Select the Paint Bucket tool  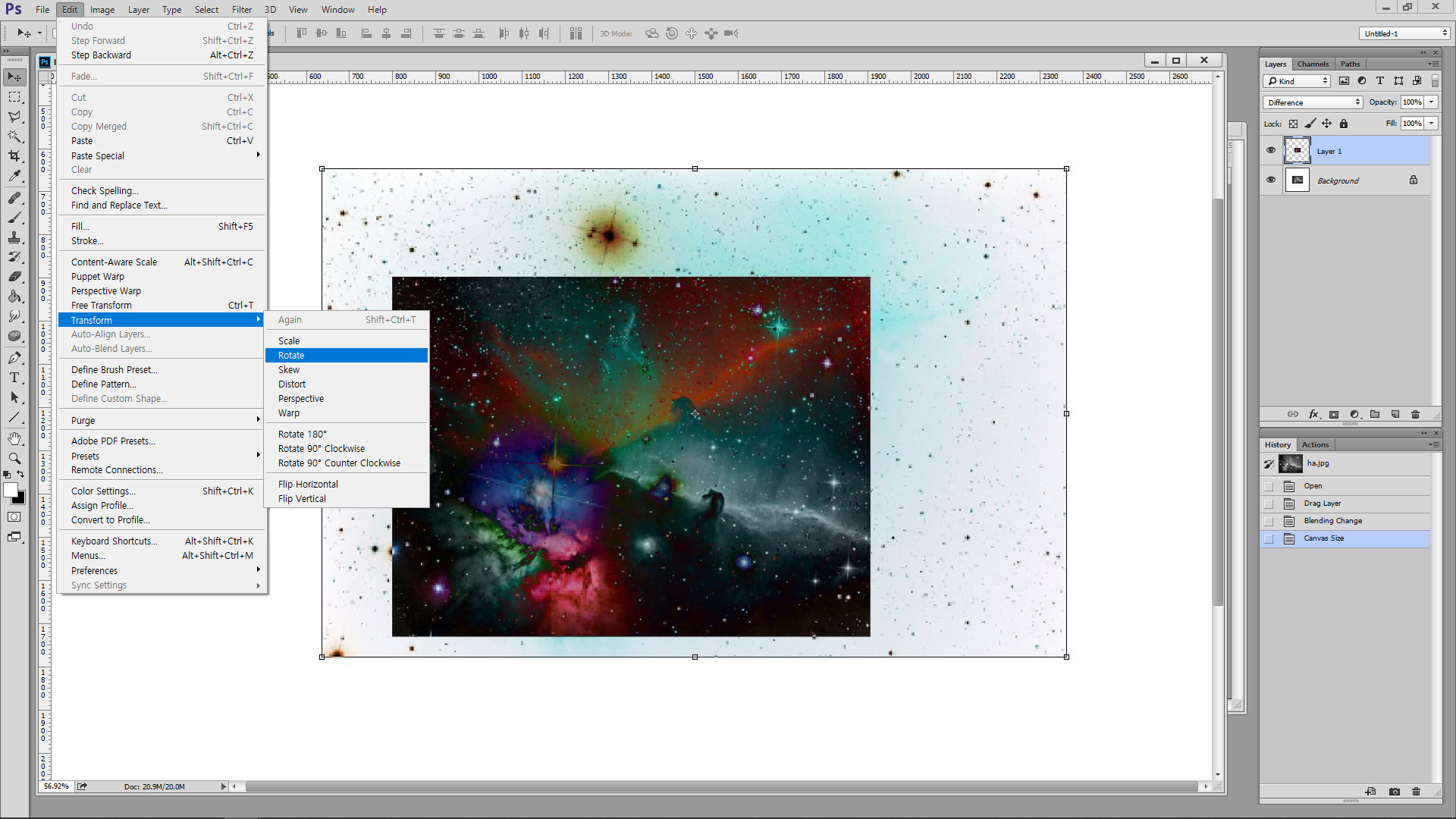14,297
